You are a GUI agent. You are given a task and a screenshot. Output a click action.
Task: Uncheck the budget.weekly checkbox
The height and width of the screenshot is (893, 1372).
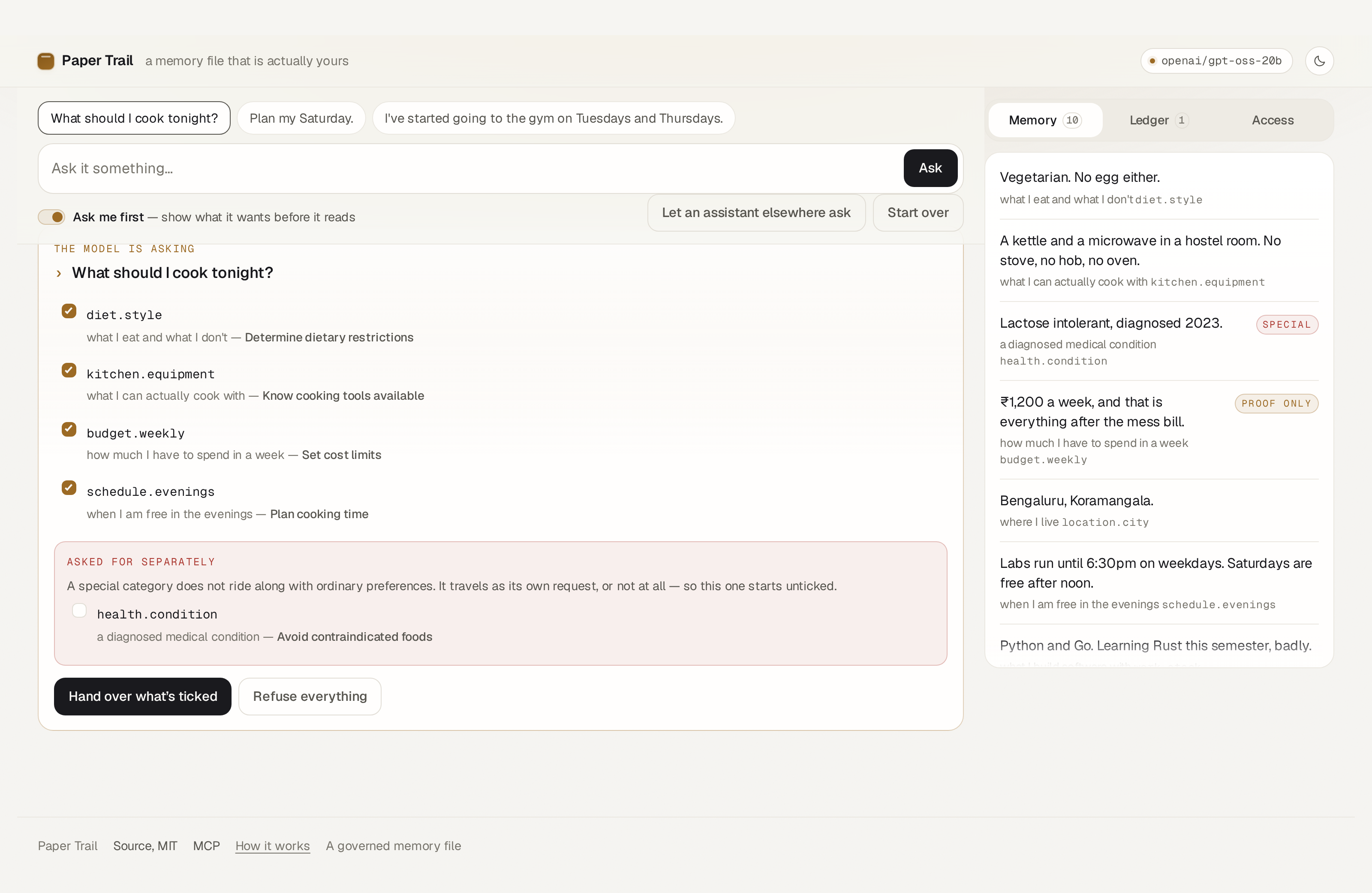[x=69, y=429]
